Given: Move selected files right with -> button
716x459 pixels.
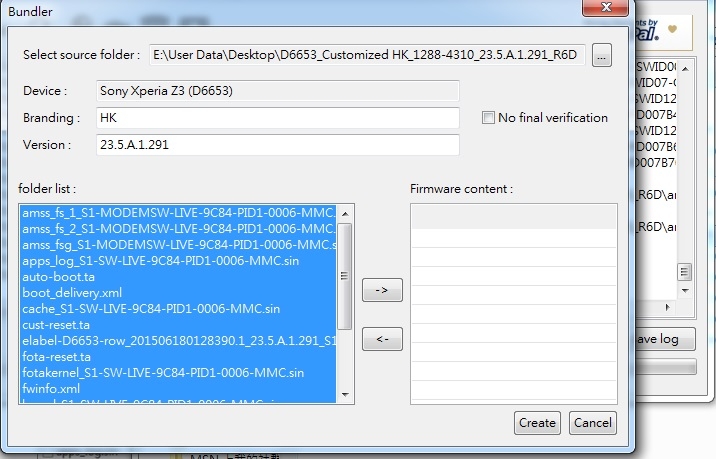Looking at the screenshot, I should coord(382,290).
